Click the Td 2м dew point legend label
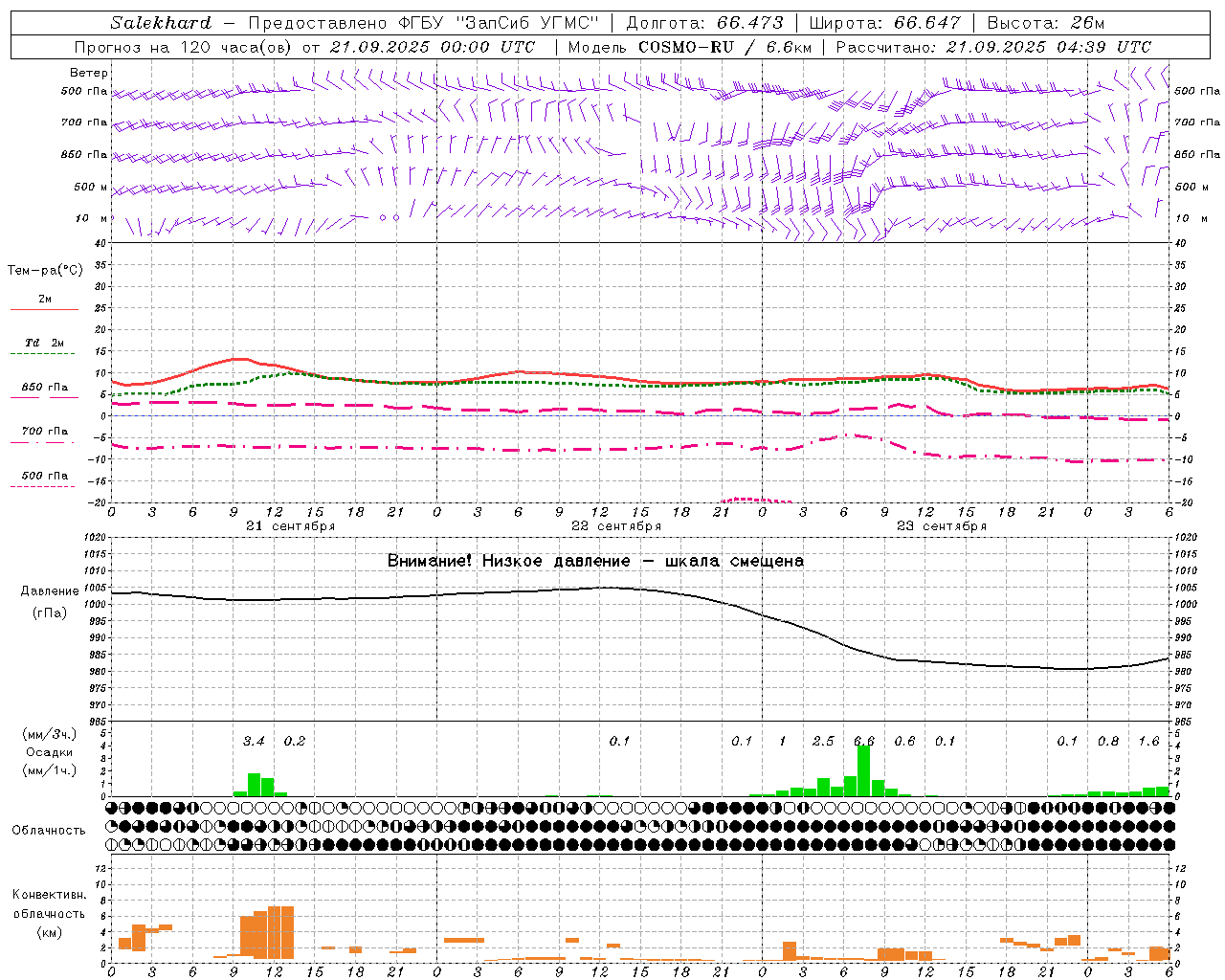Image resolution: width=1225 pixels, height=980 pixels. click(44, 343)
